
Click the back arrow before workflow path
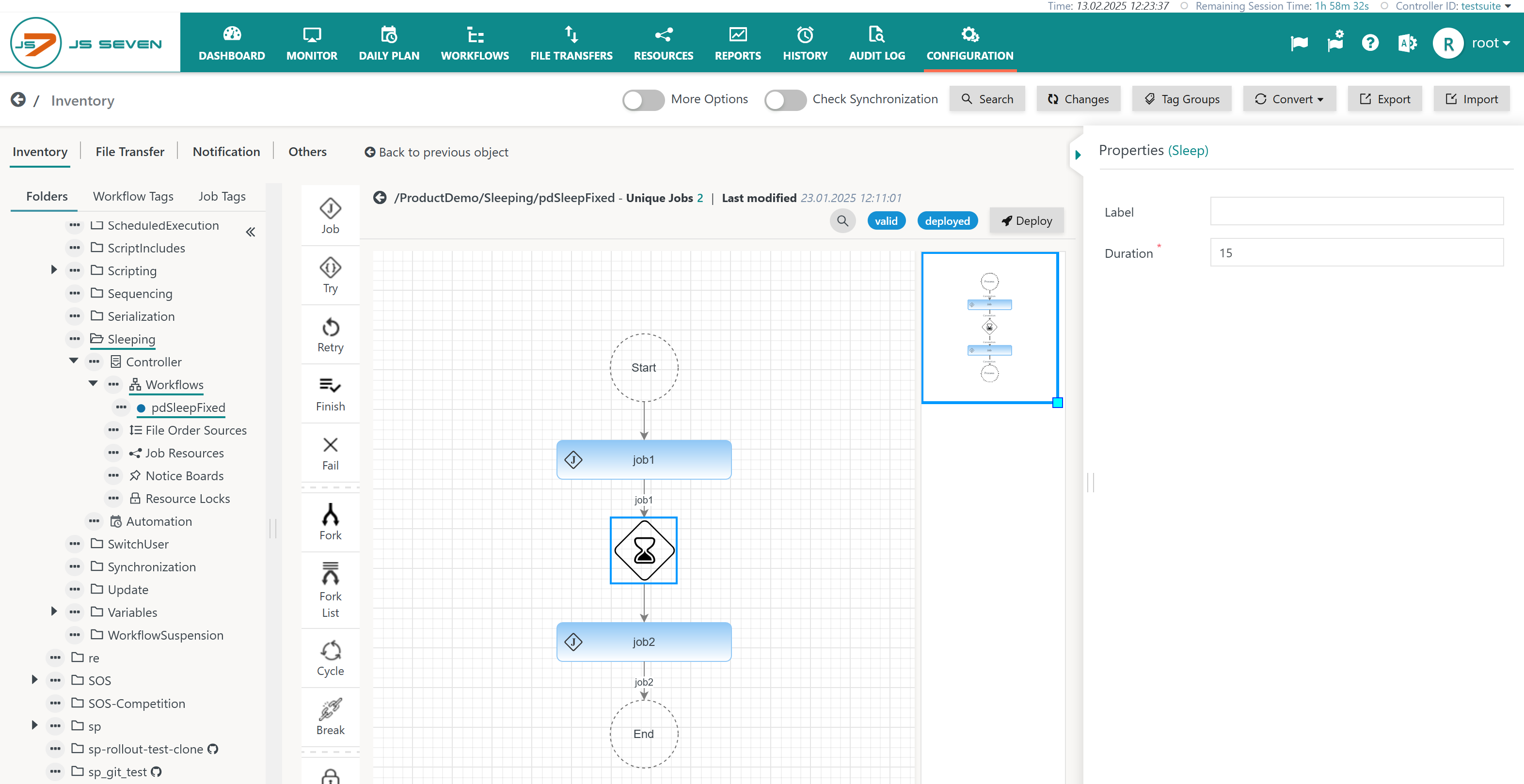(380, 198)
